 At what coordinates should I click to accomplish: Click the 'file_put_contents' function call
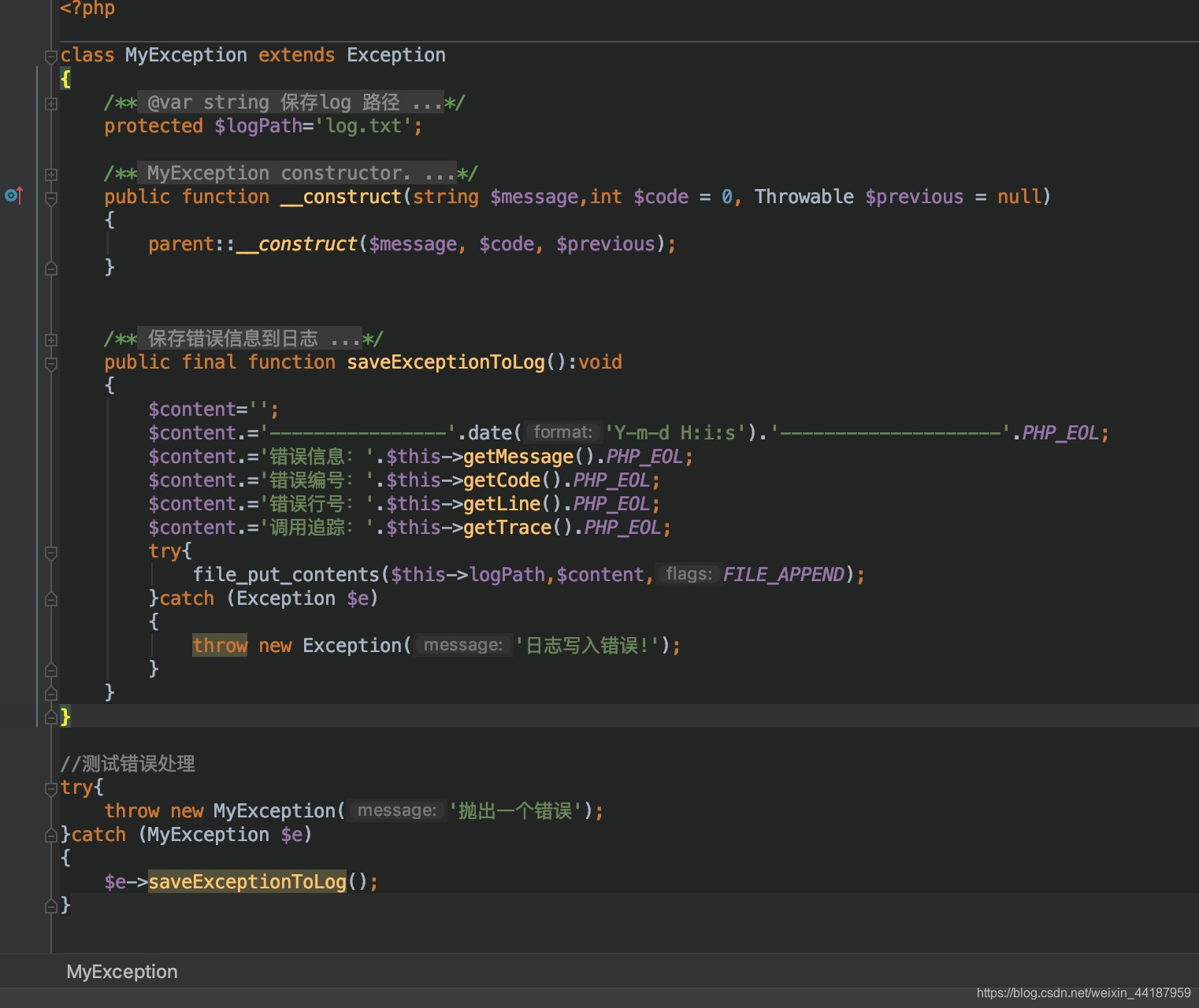click(286, 575)
